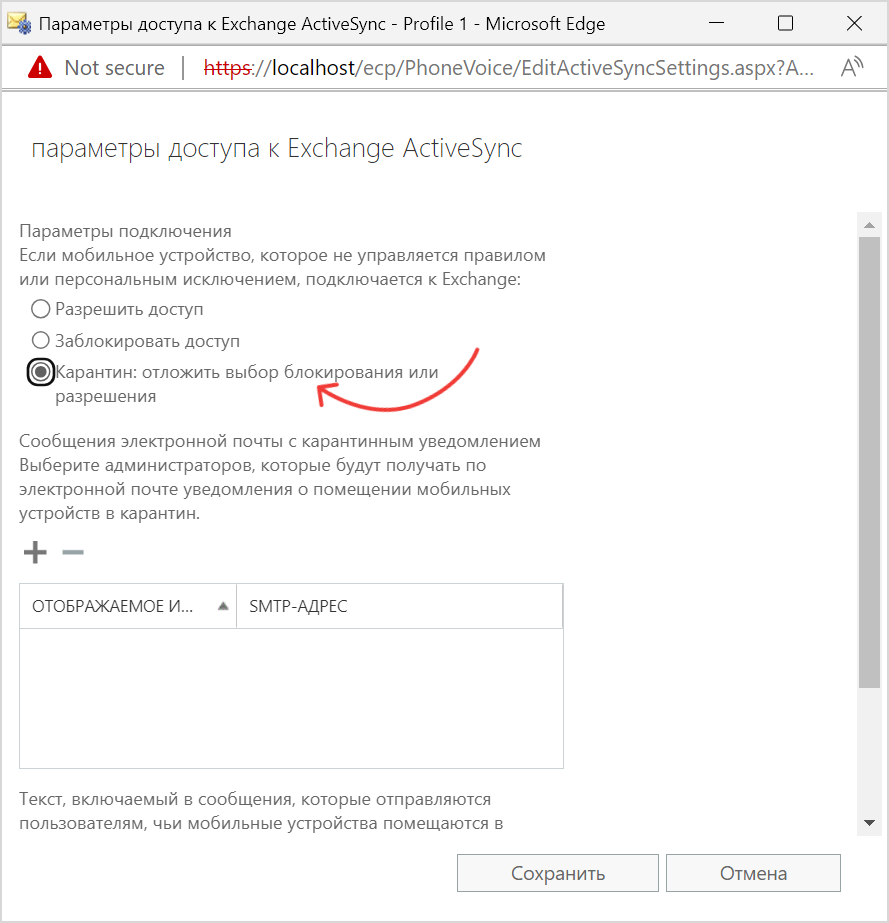This screenshot has width=889, height=923.
Task: Click the Параметры подключения heading text
Action: [125, 231]
